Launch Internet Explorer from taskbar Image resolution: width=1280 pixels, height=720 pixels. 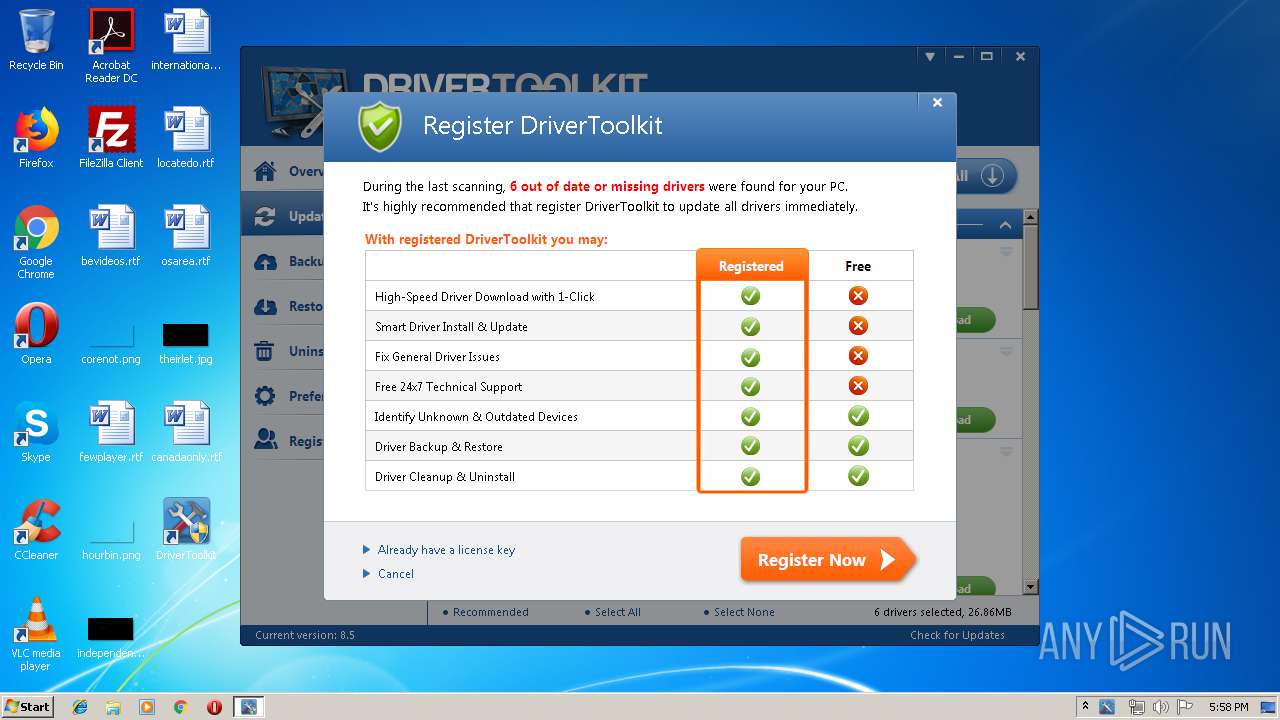tap(80, 707)
